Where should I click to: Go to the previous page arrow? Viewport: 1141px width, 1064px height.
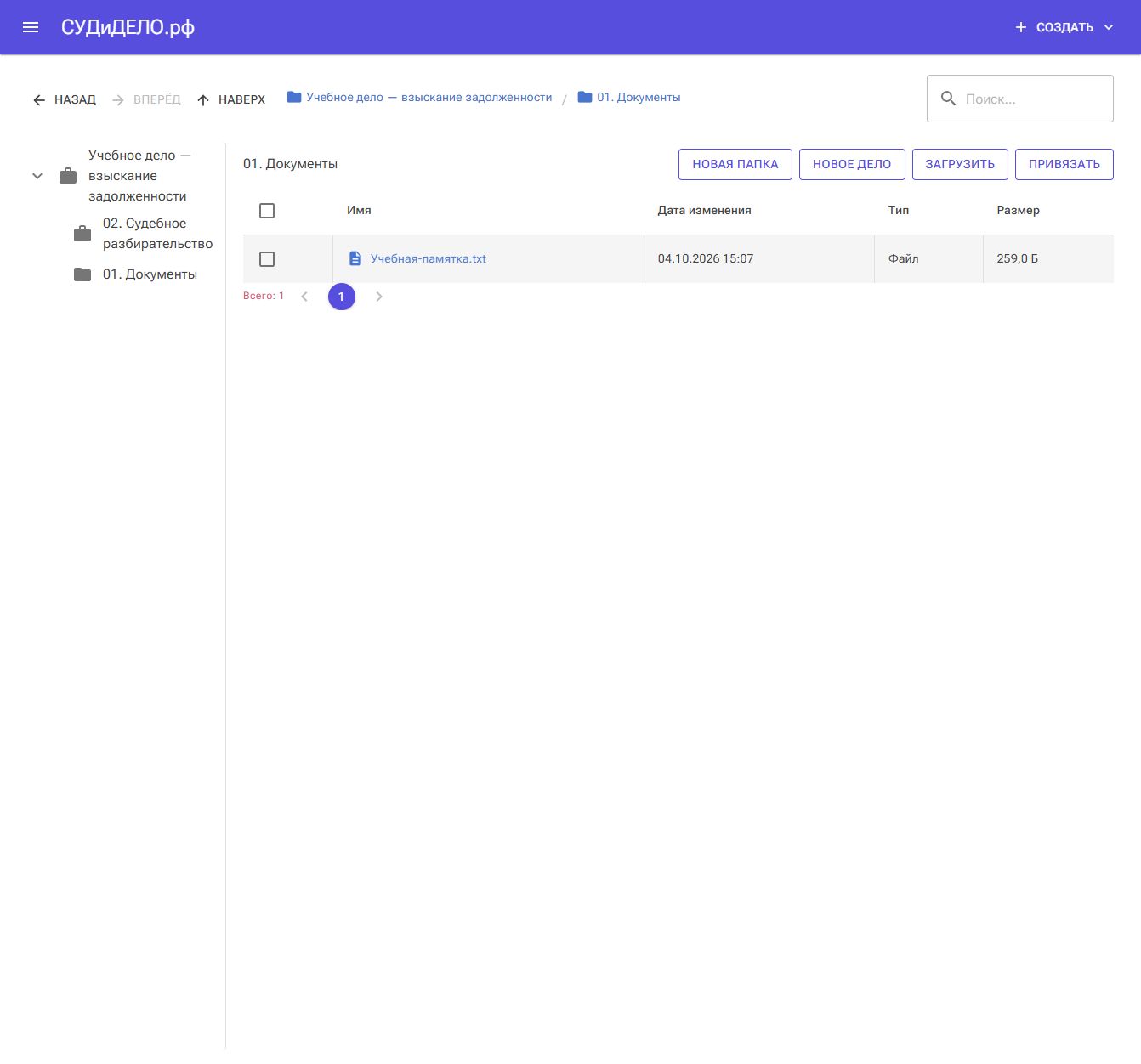pos(304,297)
